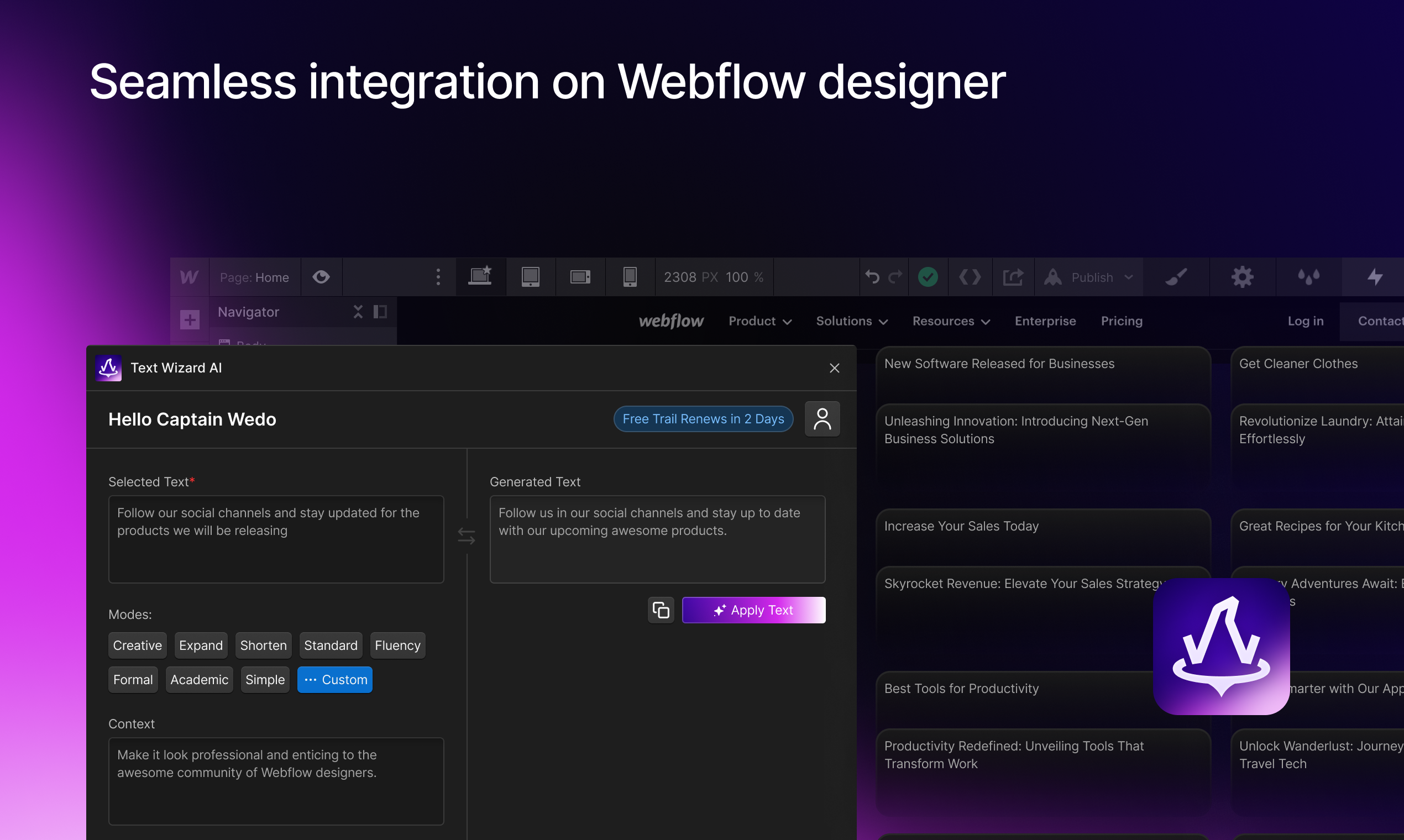Viewport: 1404px width, 840px height.
Task: Open the Resources nav dropdown
Action: pyautogui.click(x=951, y=321)
